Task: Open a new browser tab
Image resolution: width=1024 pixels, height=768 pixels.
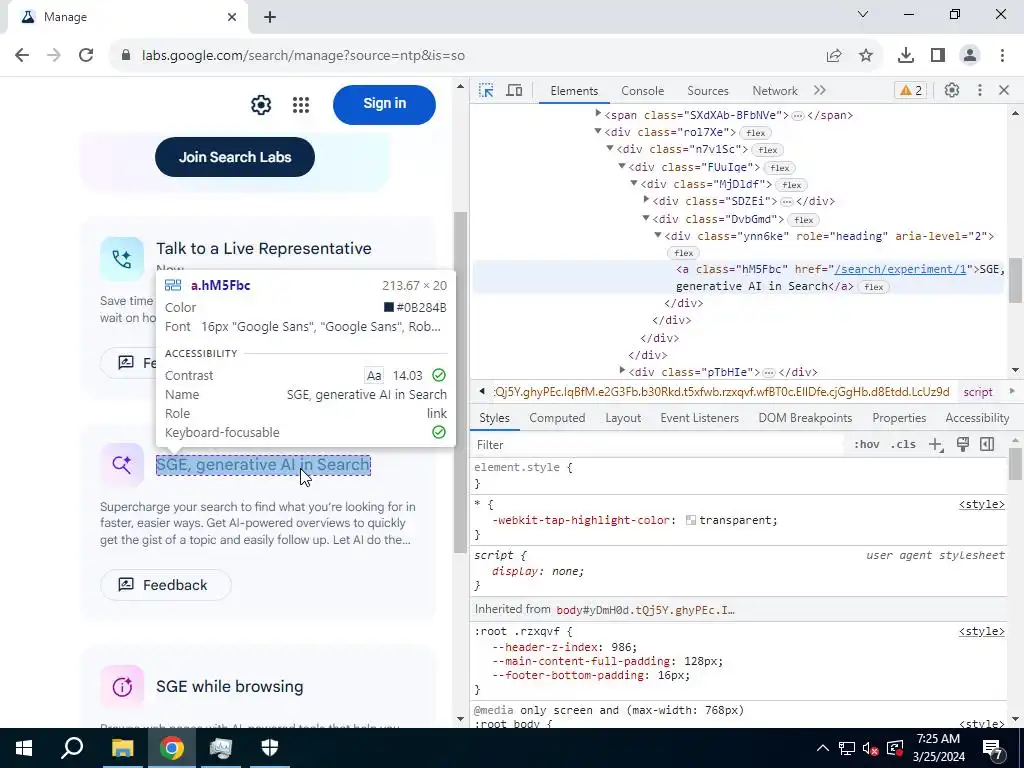Action: (270, 17)
